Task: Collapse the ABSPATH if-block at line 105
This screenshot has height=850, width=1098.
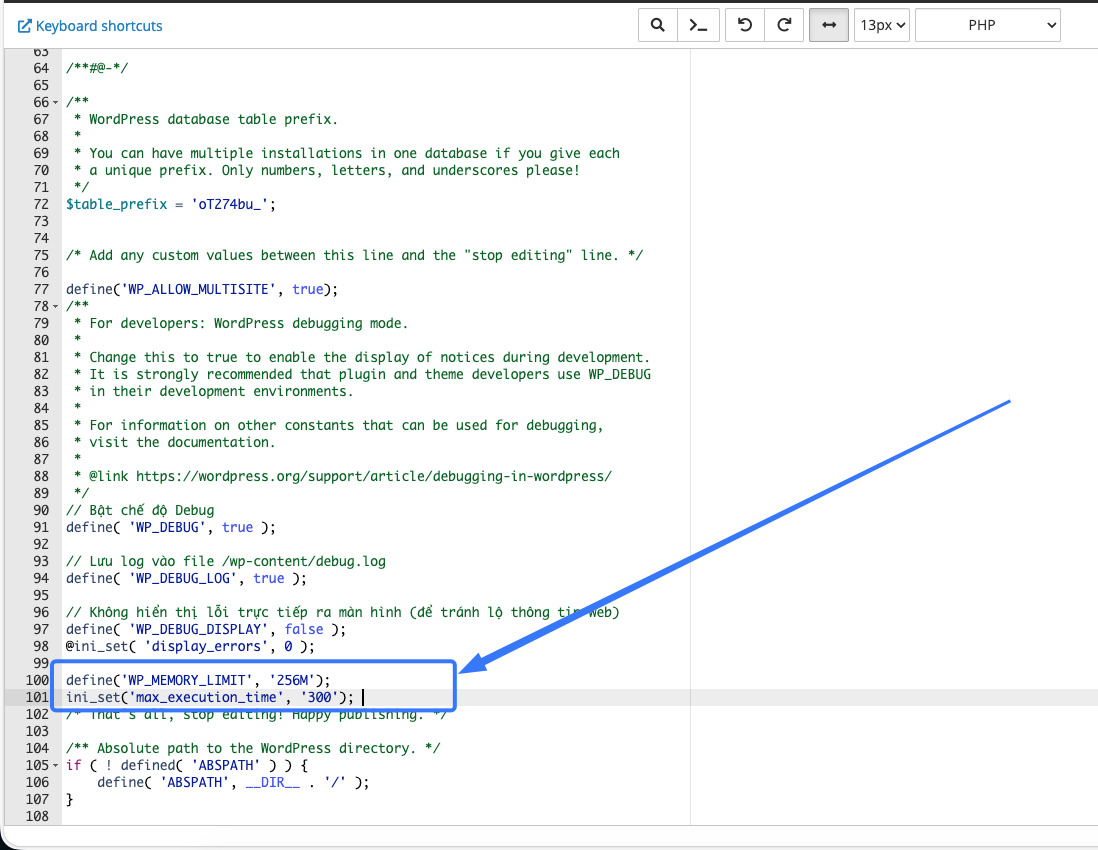Action: [54, 766]
